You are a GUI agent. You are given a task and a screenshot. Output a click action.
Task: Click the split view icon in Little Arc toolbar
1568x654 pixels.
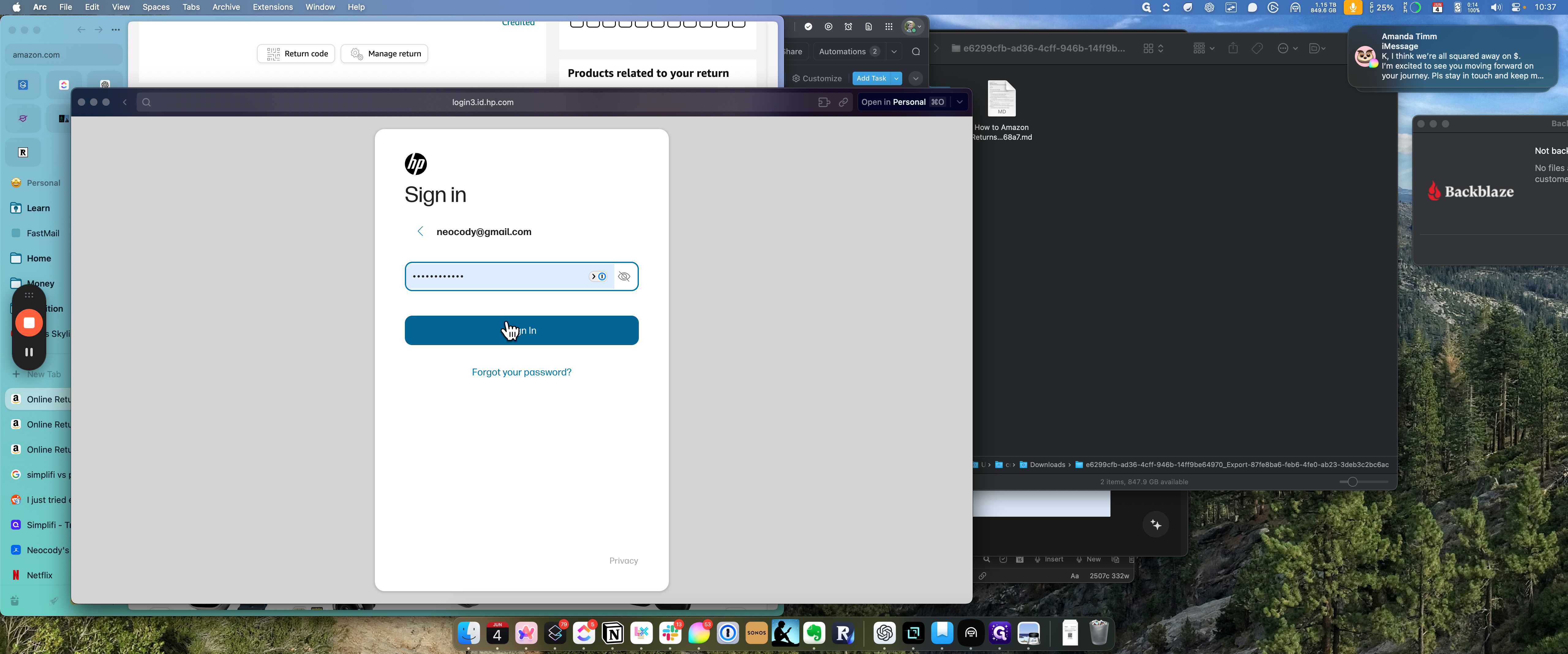coord(824,102)
